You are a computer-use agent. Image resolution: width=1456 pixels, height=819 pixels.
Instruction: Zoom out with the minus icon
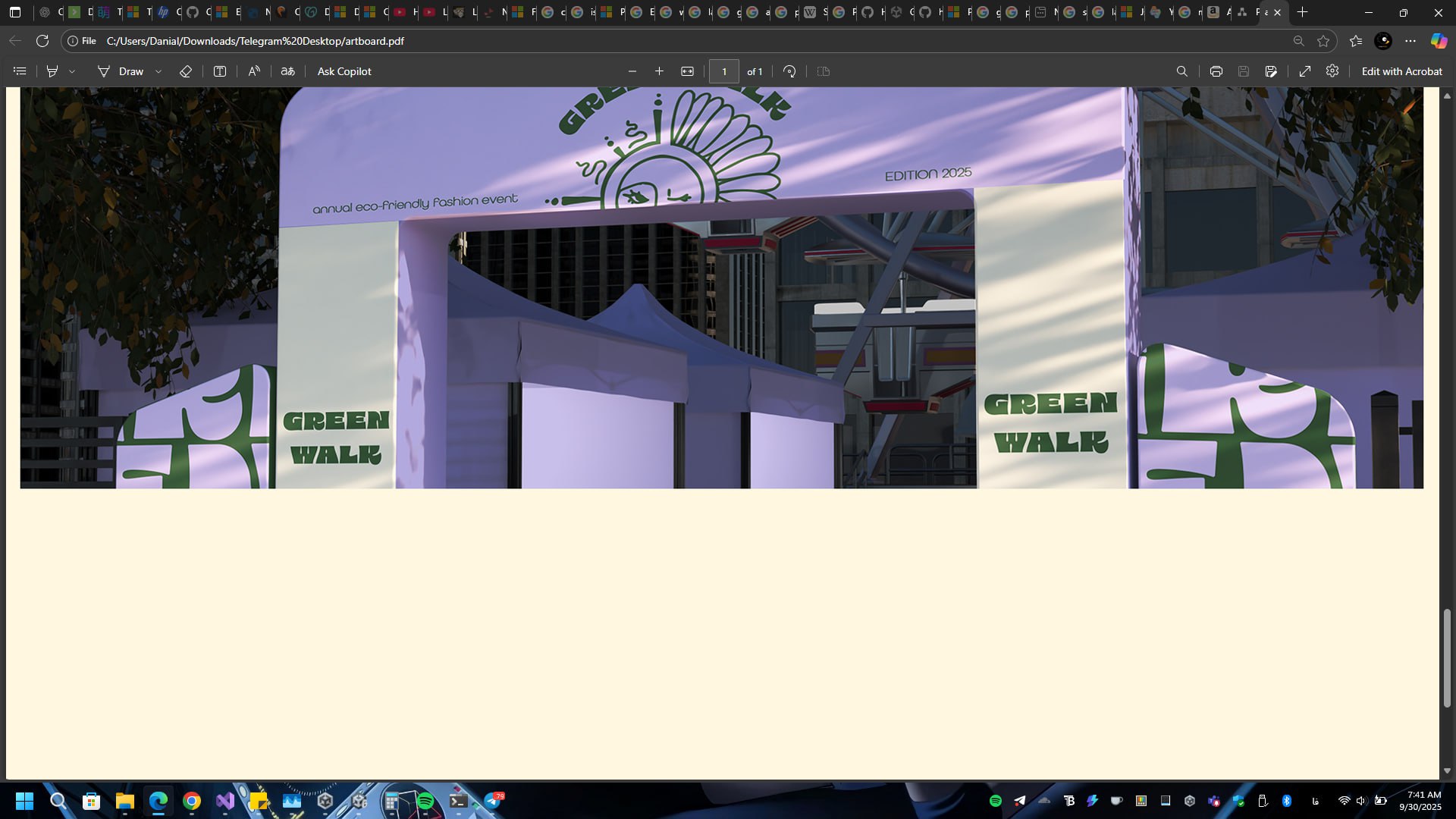(632, 71)
